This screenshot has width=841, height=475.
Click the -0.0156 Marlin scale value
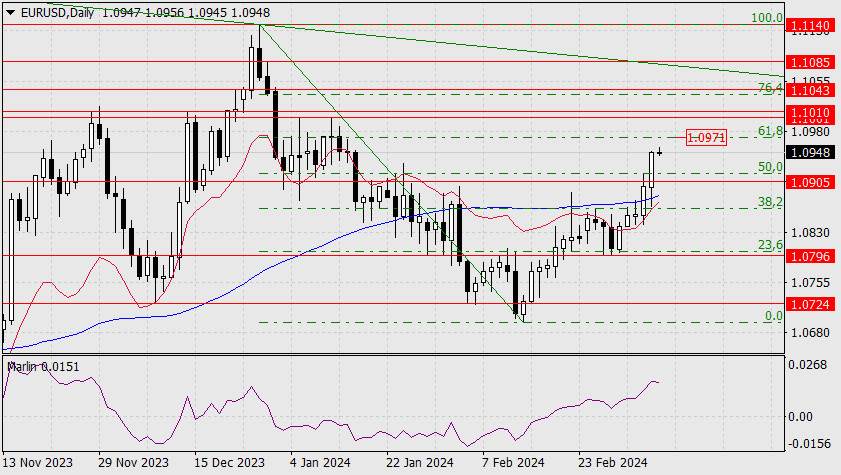pos(808,444)
